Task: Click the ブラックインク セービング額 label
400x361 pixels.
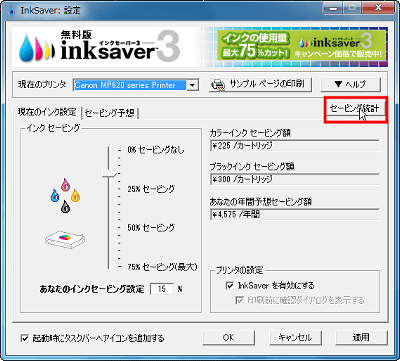Action: [252, 166]
